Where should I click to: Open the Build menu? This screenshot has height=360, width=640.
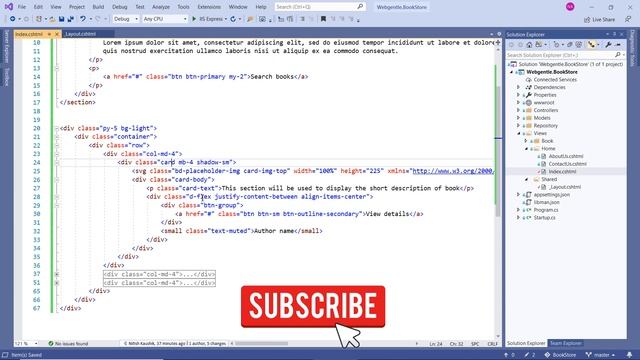pos(98,7)
